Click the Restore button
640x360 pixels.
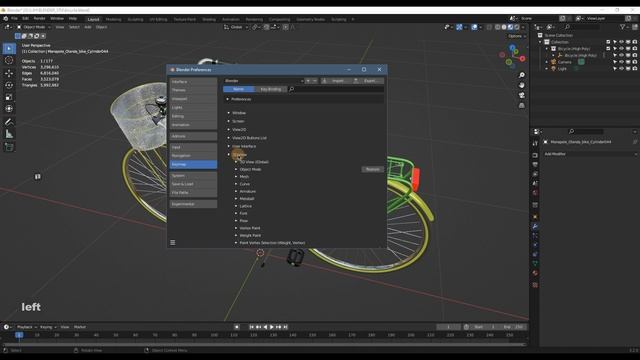point(372,169)
